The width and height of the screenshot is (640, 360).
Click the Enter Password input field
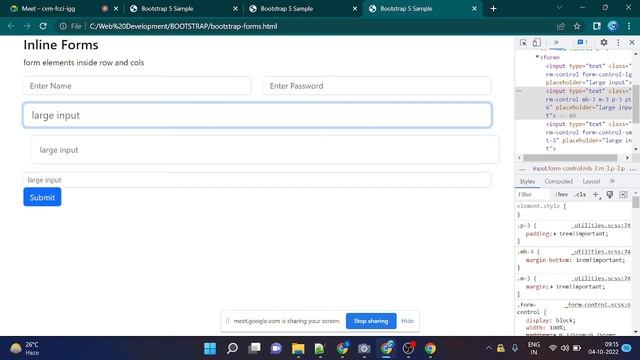pos(377,86)
